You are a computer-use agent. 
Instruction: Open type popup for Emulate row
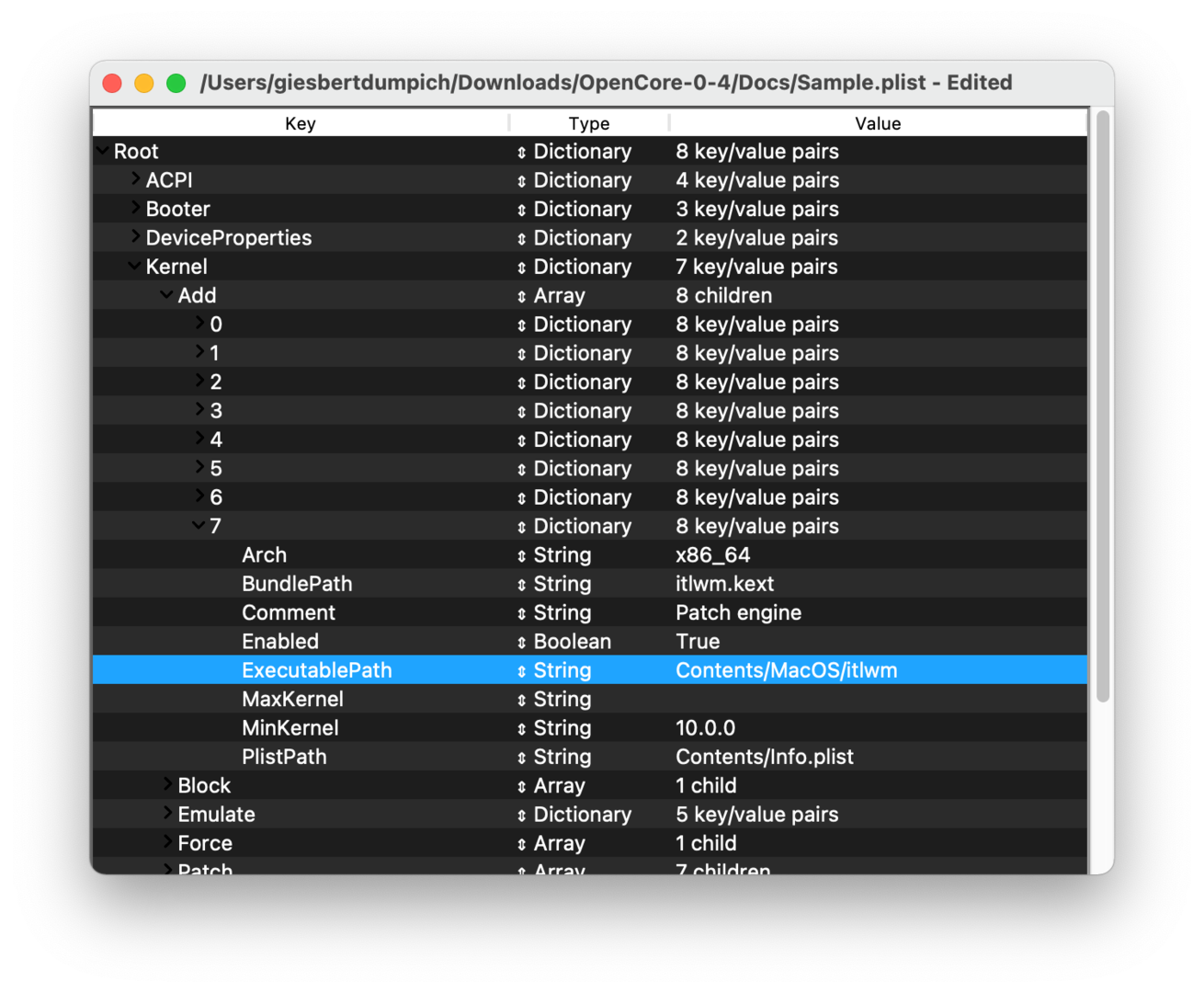pyautogui.click(x=521, y=816)
